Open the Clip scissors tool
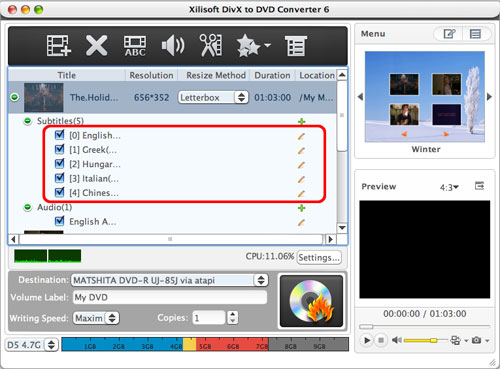The height and width of the screenshot is (369, 500). [x=211, y=45]
